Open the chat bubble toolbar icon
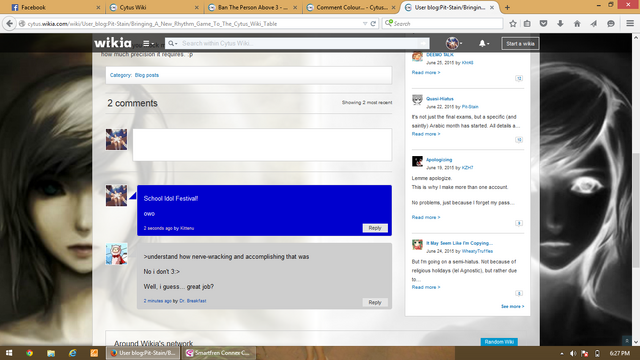The width and height of the screenshot is (640, 360). [x=610, y=24]
